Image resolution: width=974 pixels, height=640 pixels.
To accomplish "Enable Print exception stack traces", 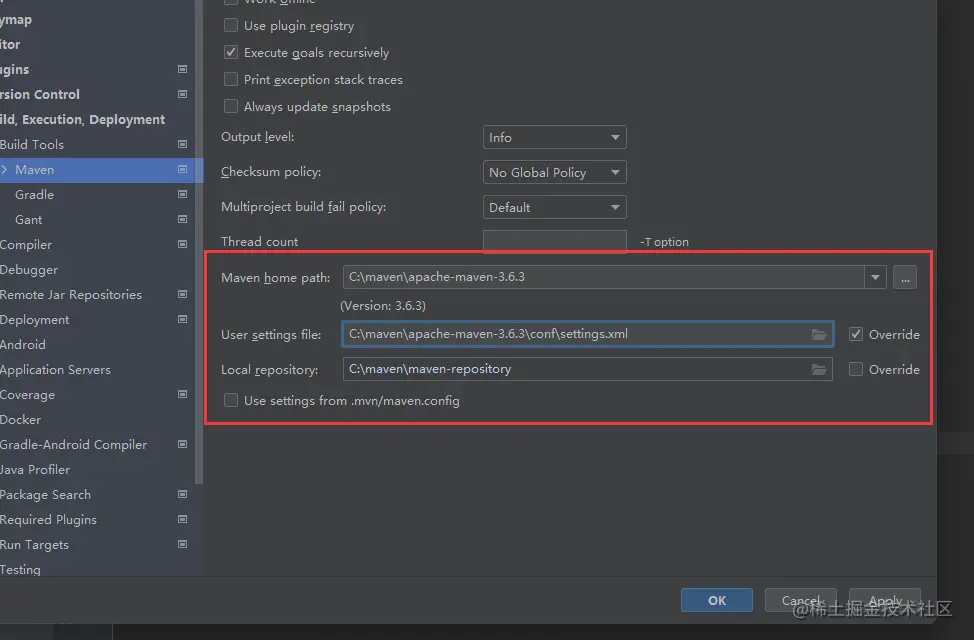I will tap(230, 80).
